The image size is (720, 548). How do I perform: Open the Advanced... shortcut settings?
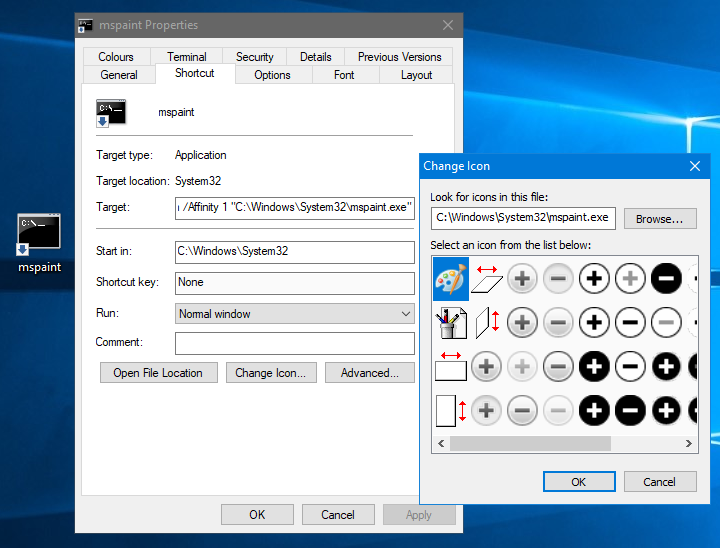(370, 373)
